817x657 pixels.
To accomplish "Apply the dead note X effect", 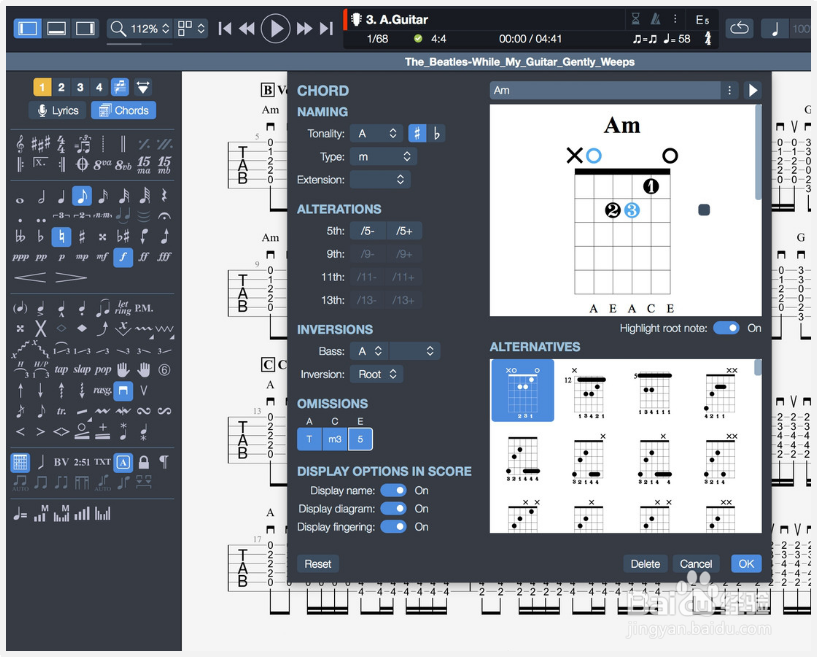I will (41, 328).
